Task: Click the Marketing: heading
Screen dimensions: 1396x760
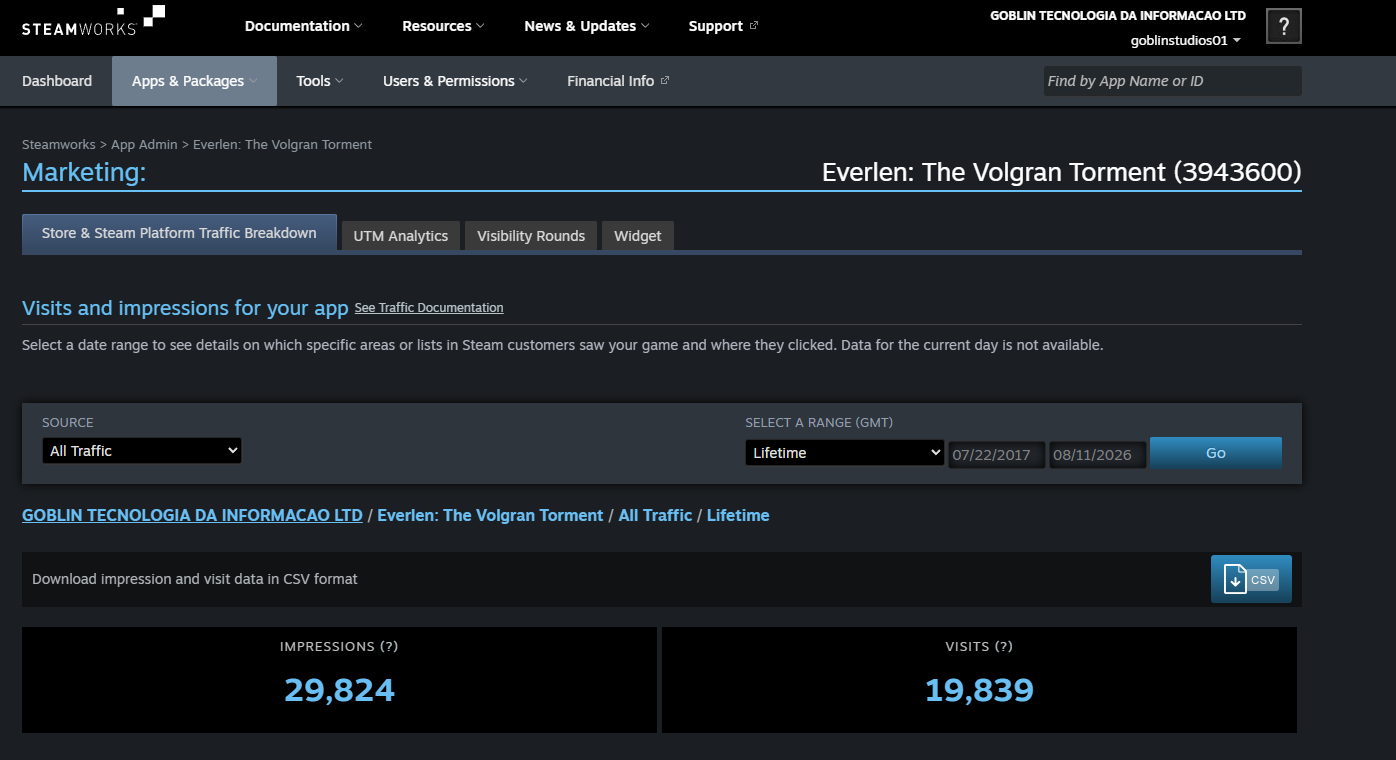Action: coord(84,172)
